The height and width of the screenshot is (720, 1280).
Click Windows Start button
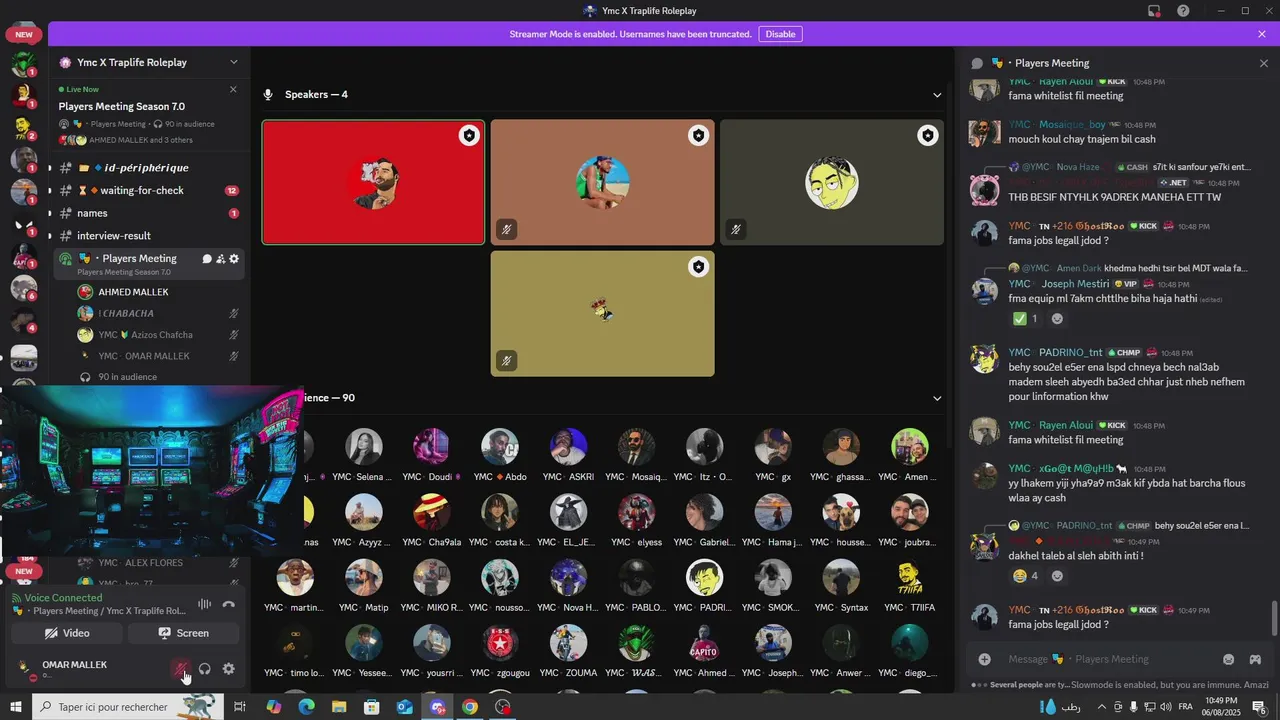tap(16, 707)
